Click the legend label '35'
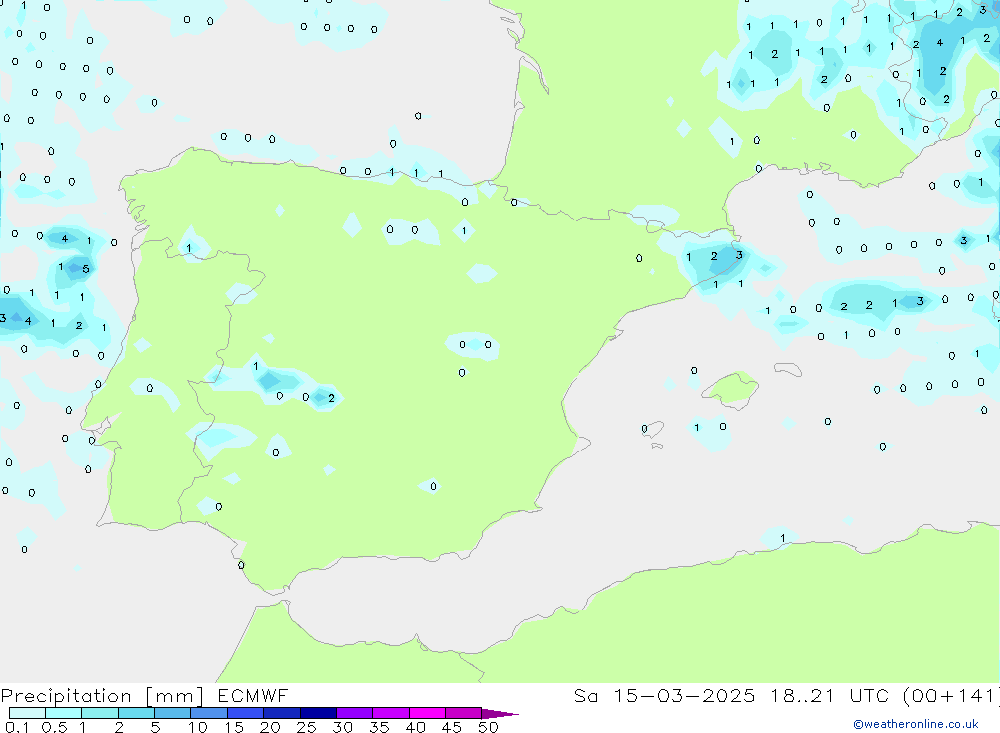1000x733 pixels. tap(379, 727)
